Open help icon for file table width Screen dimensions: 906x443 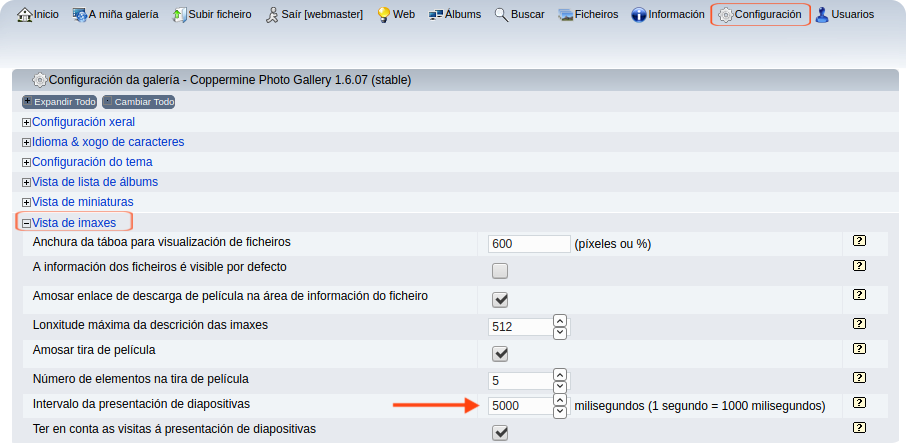point(859,241)
